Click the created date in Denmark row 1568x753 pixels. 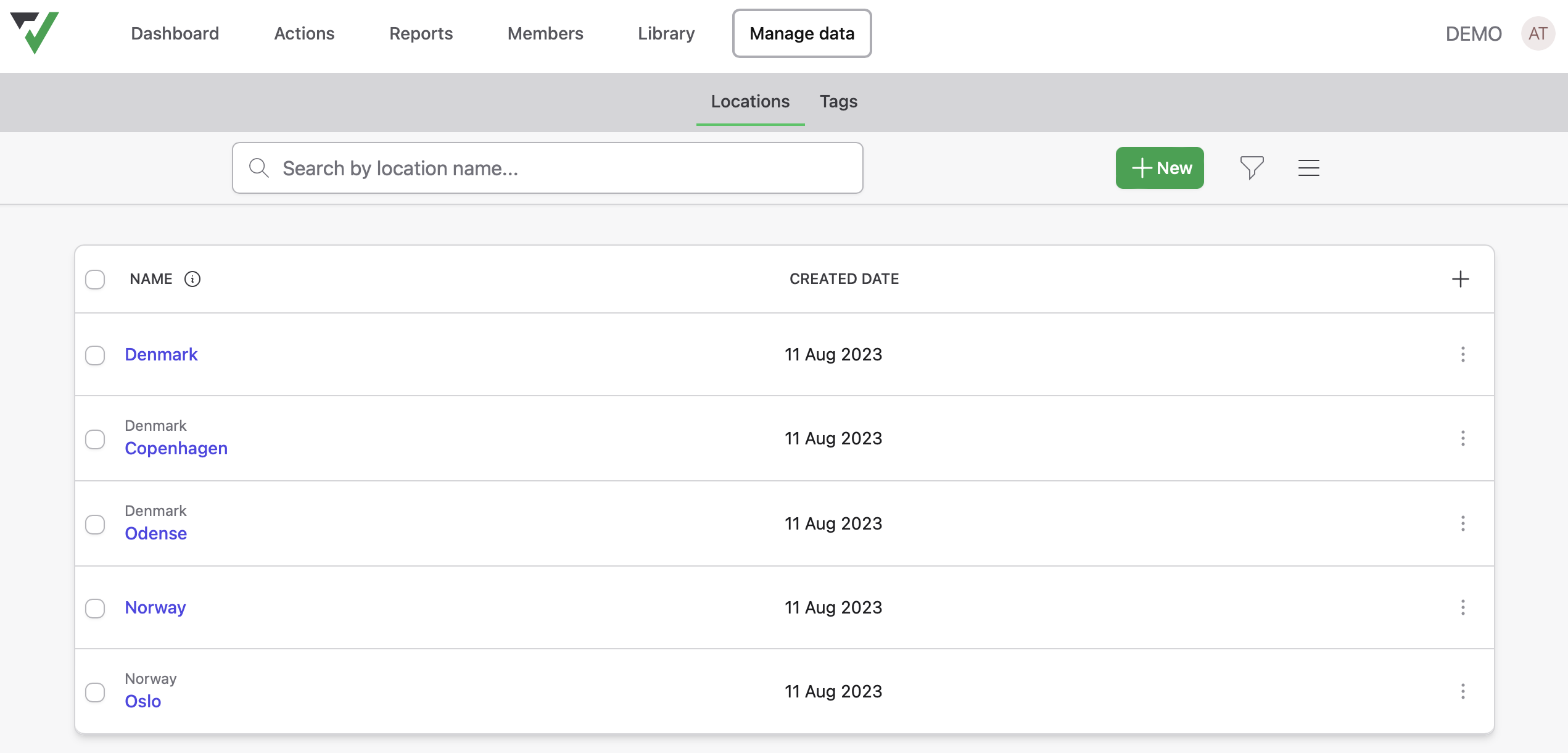click(x=833, y=354)
